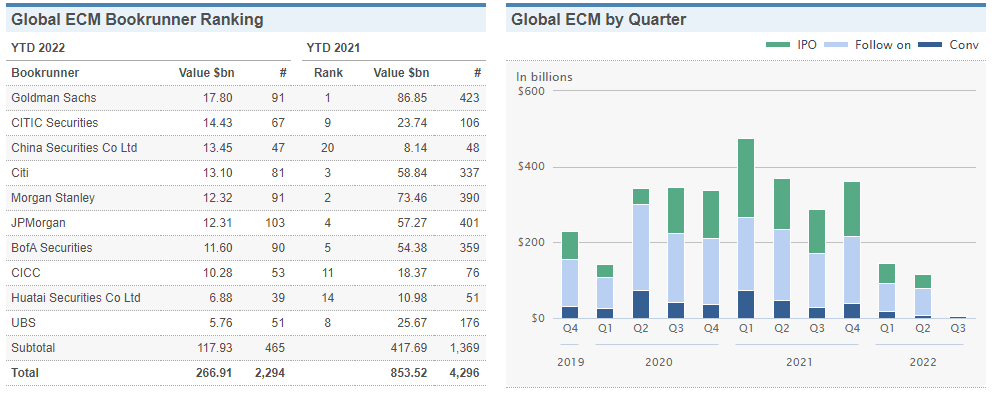Click the Total 2021 value 853.52
This screenshot has height=397, width=995.
point(409,373)
